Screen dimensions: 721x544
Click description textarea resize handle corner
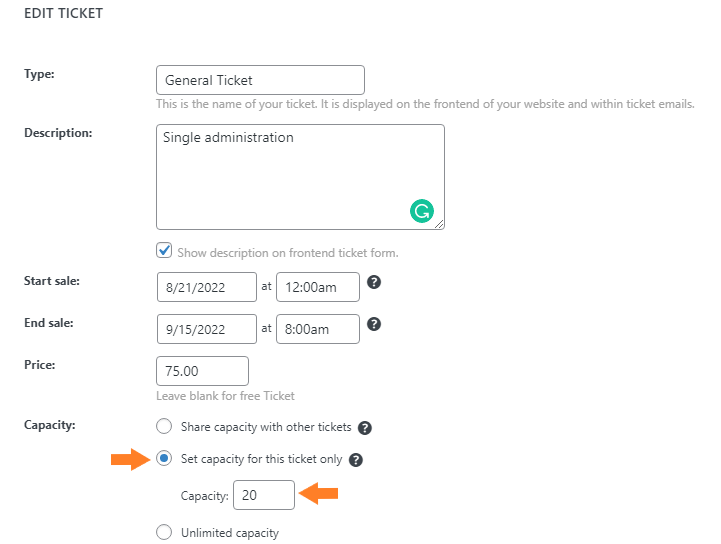pyautogui.click(x=439, y=224)
